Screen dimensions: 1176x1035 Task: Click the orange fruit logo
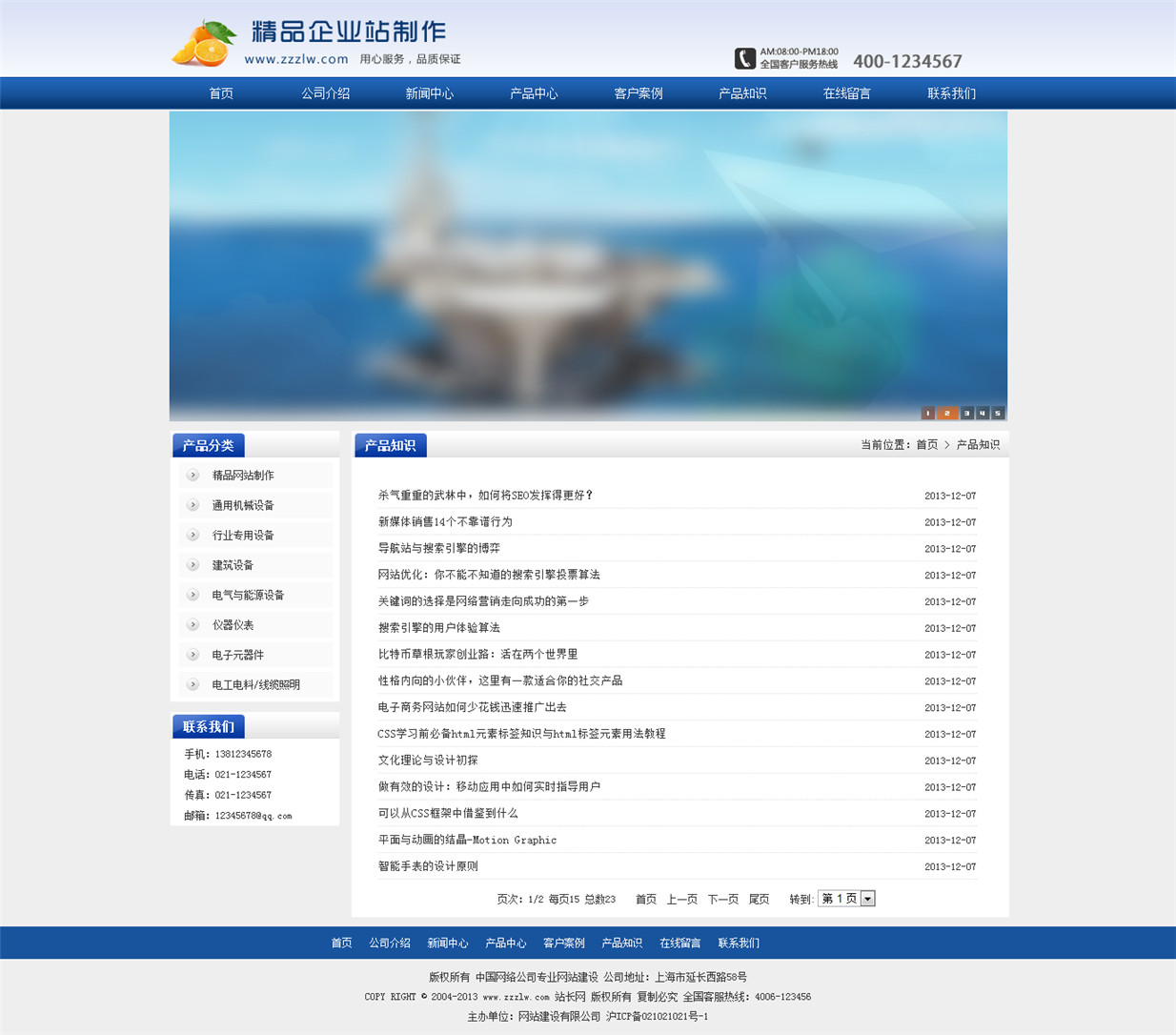[x=204, y=44]
